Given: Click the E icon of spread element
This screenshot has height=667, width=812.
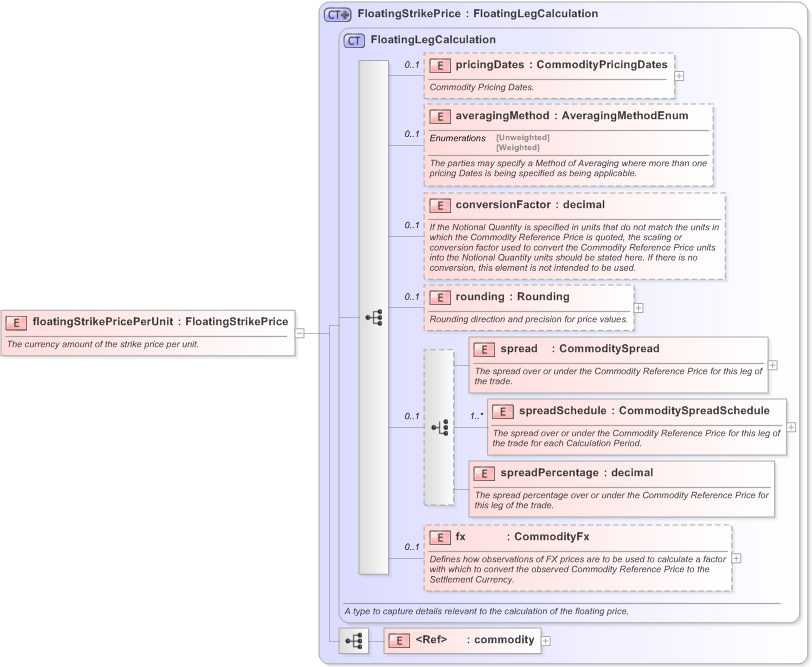Looking at the screenshot, I should click(485, 350).
